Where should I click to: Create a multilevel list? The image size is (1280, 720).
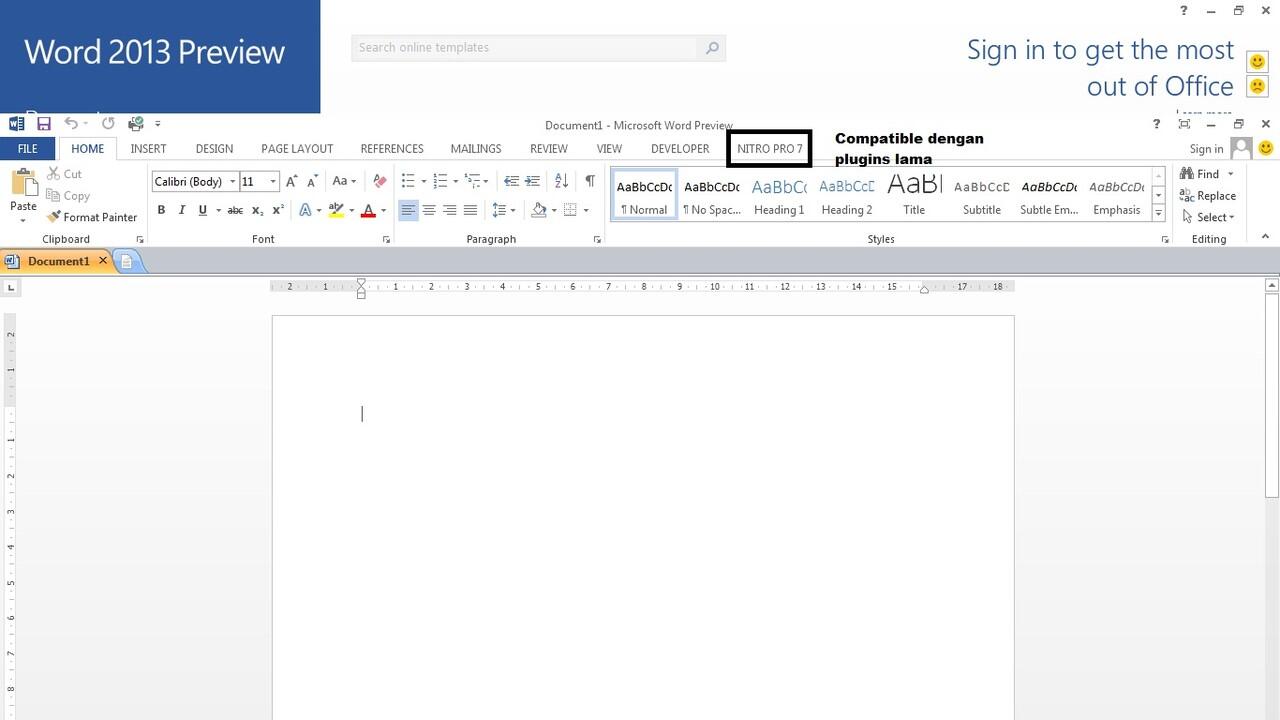tap(473, 181)
